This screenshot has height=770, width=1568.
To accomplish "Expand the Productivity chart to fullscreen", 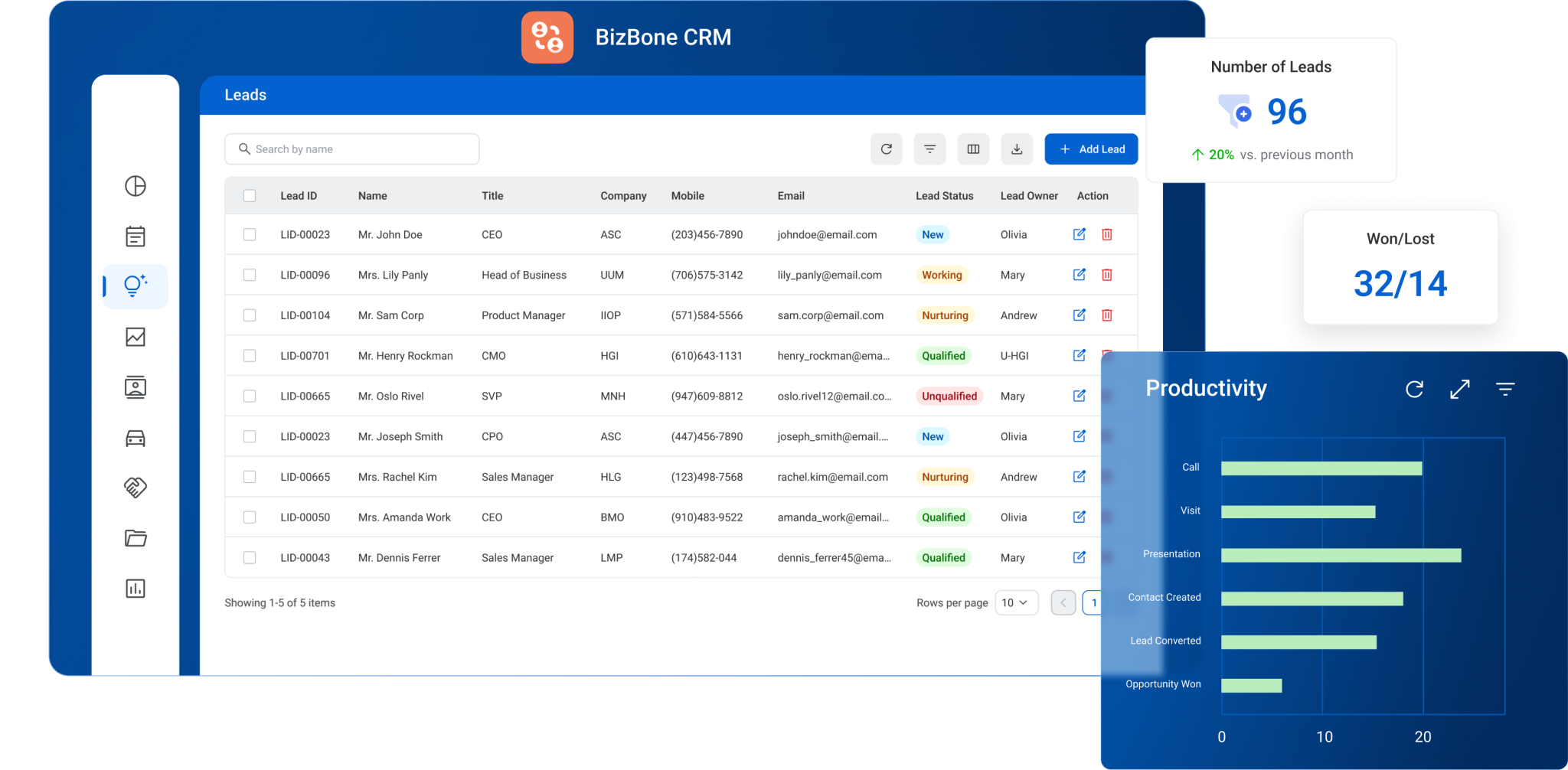I will tap(1460, 389).
